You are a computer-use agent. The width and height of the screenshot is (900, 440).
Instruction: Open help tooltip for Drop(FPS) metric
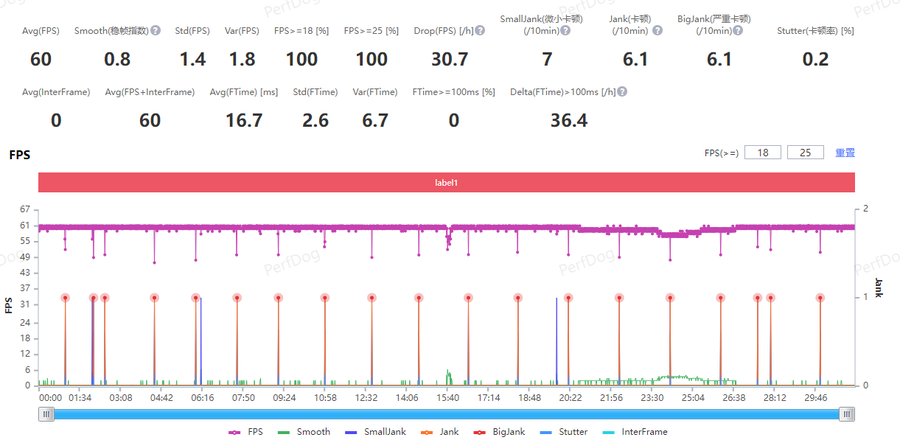(480, 31)
